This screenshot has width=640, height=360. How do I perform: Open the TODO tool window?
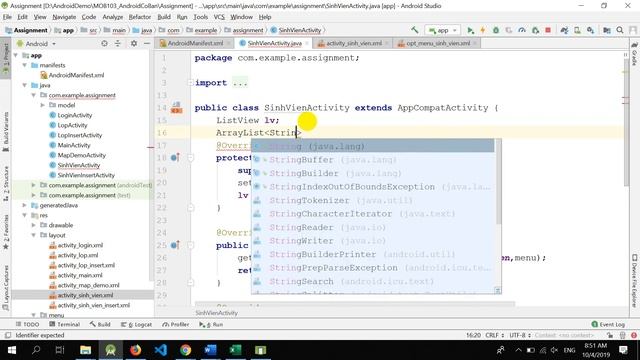pos(27,324)
